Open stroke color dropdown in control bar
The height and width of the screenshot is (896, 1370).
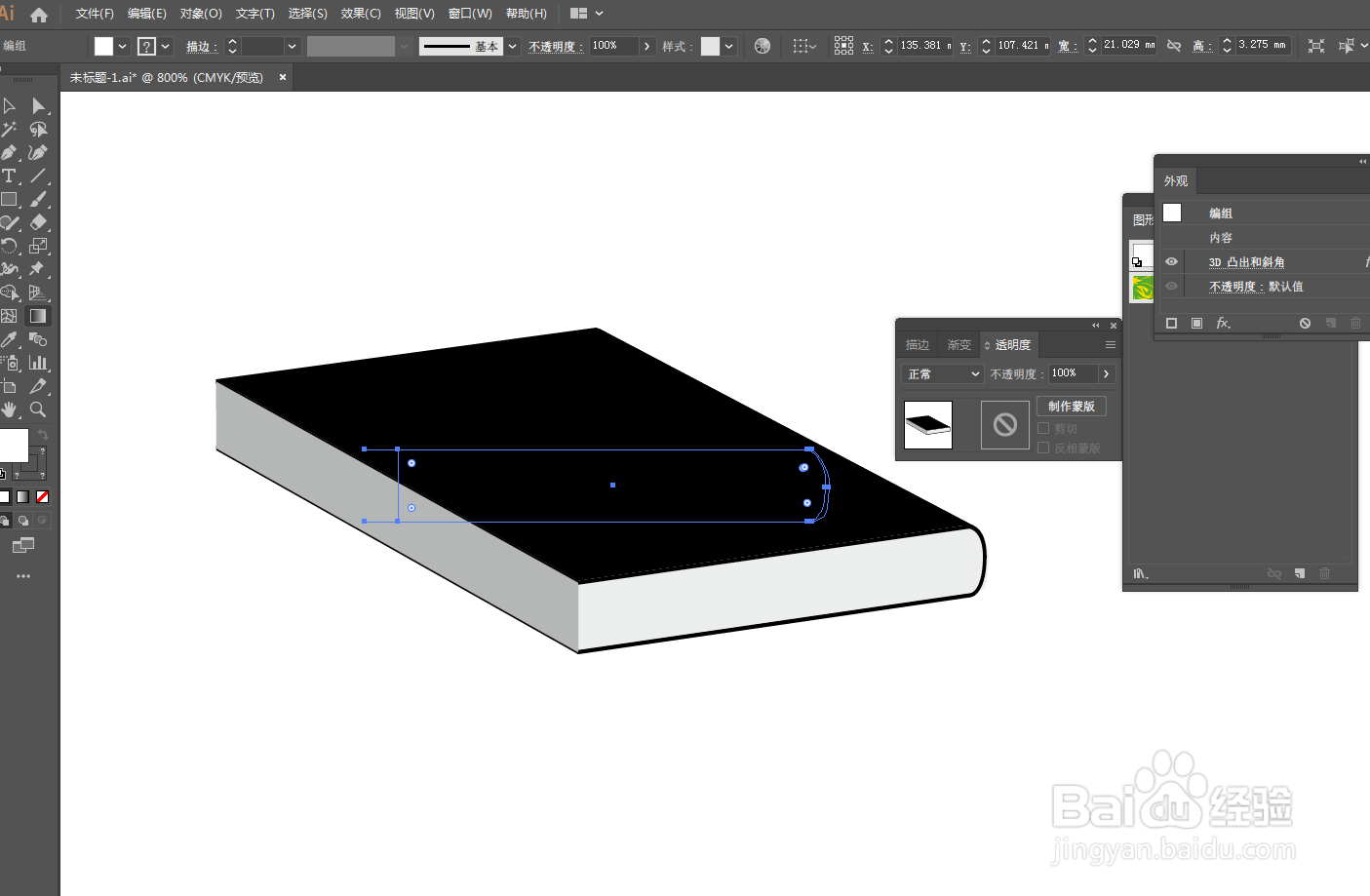(166, 46)
